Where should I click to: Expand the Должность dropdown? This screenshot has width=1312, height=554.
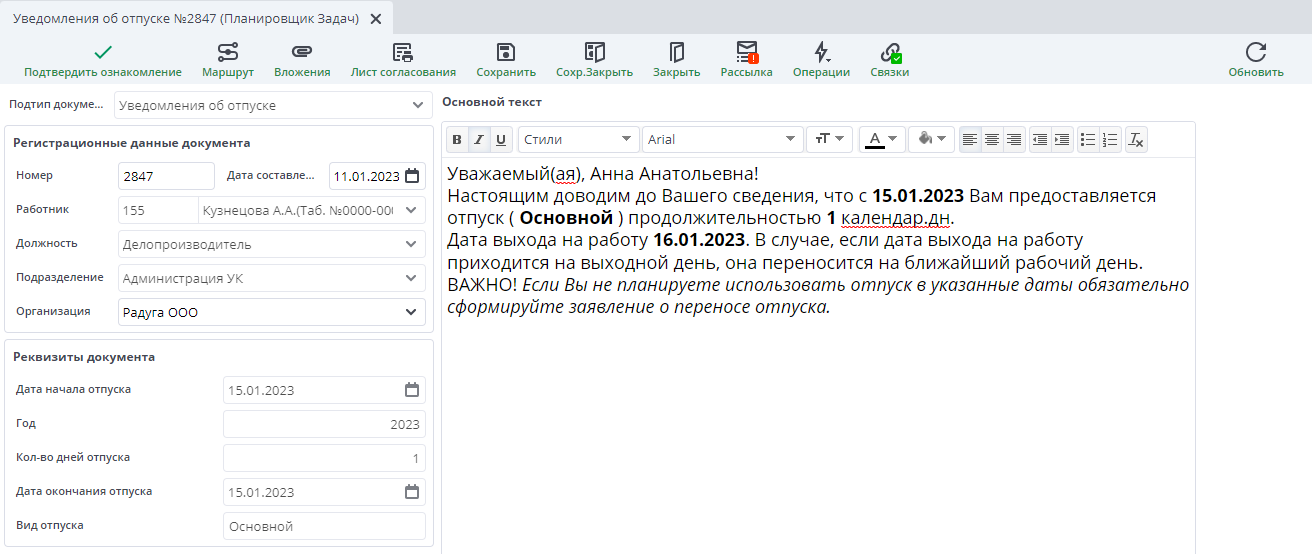click(411, 244)
